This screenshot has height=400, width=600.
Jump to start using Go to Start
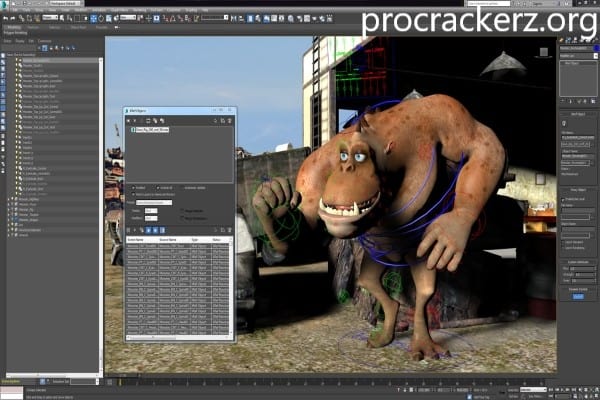[x=551, y=389]
